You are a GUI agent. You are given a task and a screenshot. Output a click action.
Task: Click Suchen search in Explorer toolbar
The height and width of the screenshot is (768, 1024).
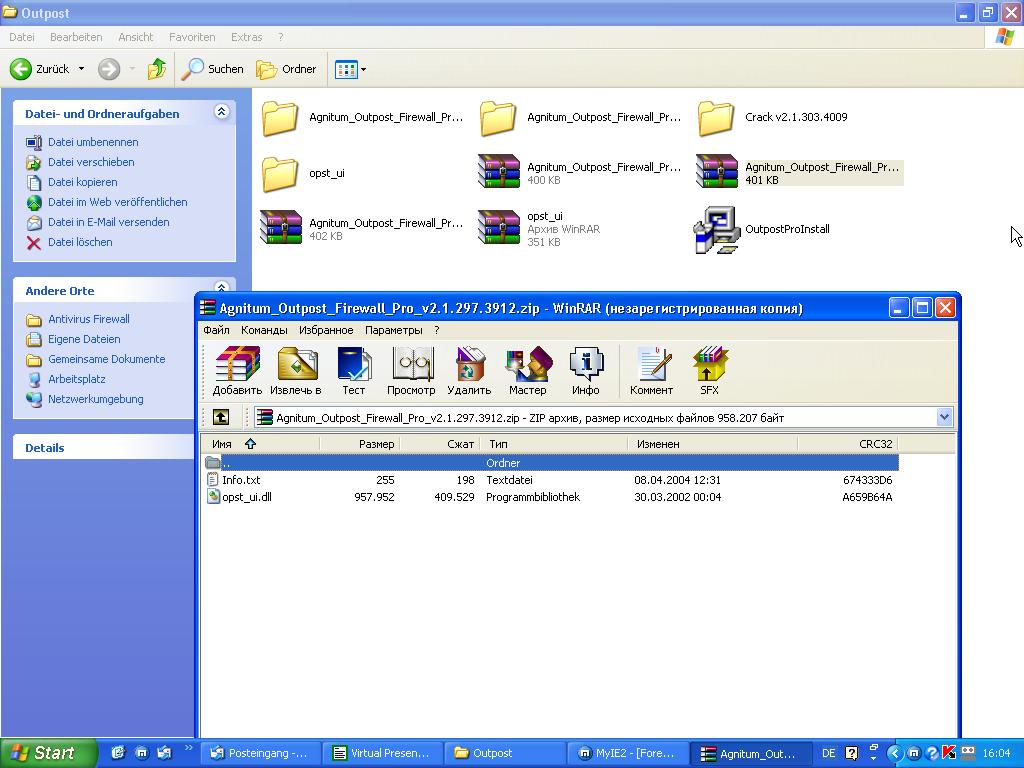[212, 69]
